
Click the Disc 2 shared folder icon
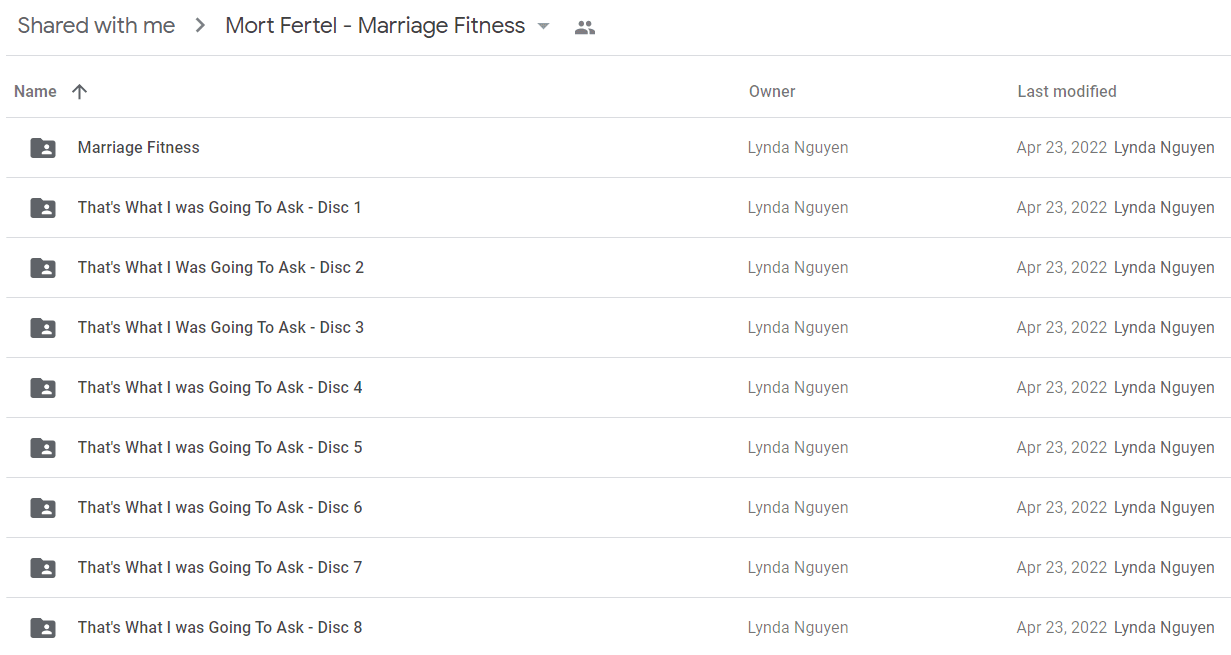[43, 268]
